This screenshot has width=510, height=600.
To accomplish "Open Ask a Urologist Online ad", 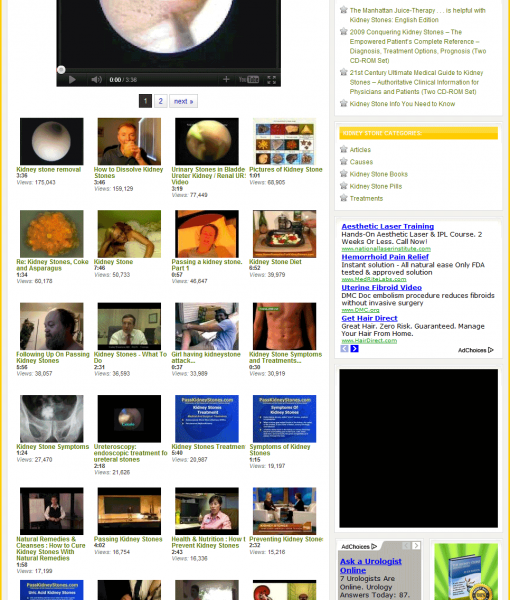I will click(x=371, y=566).
